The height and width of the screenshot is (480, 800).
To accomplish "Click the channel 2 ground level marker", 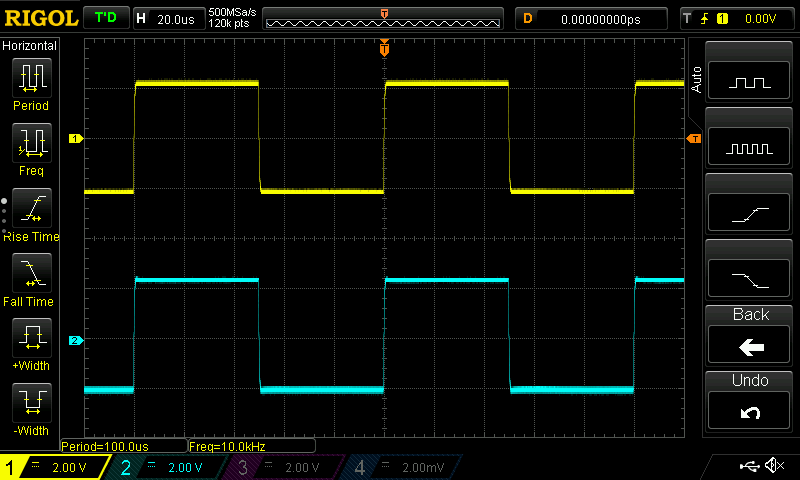I will [76, 340].
